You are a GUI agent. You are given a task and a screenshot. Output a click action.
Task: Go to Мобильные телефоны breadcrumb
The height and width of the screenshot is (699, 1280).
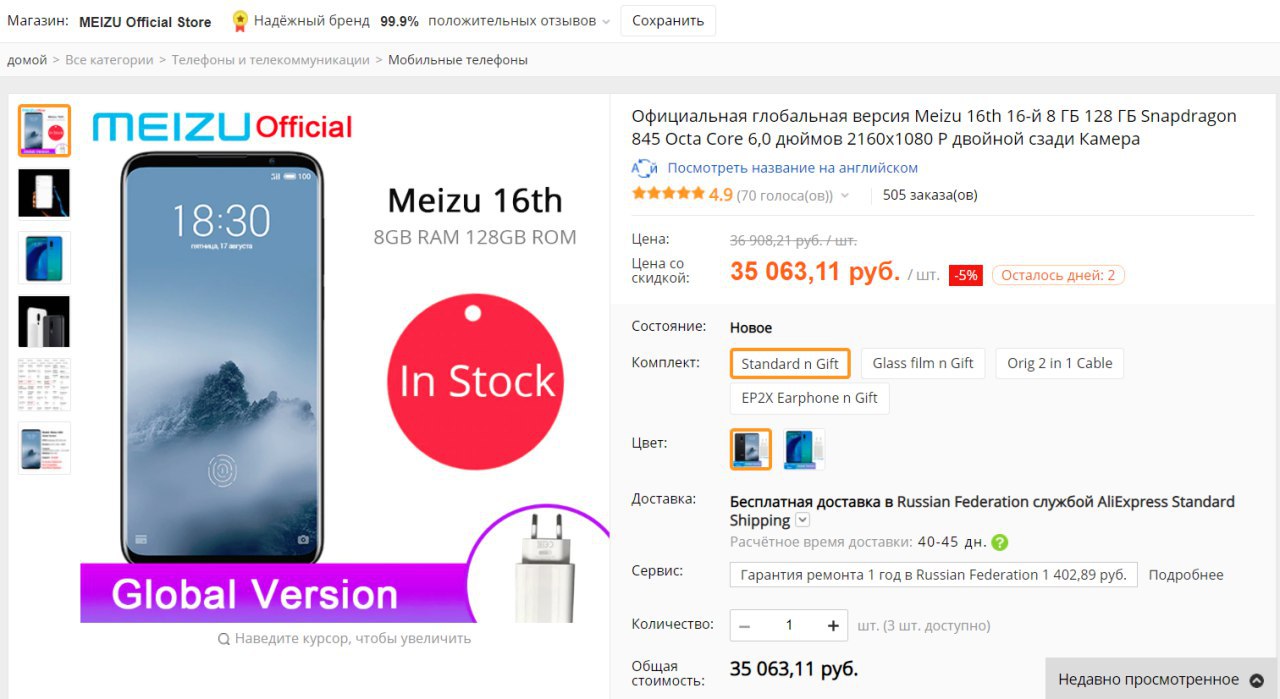pos(458,60)
